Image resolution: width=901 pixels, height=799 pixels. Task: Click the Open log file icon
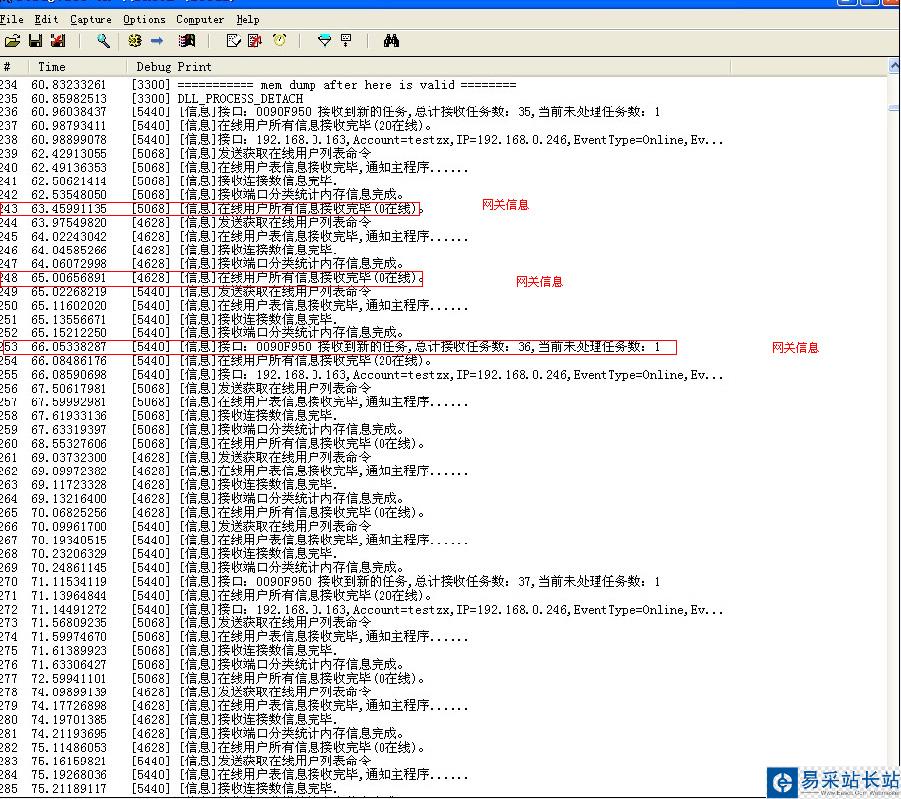[12, 41]
